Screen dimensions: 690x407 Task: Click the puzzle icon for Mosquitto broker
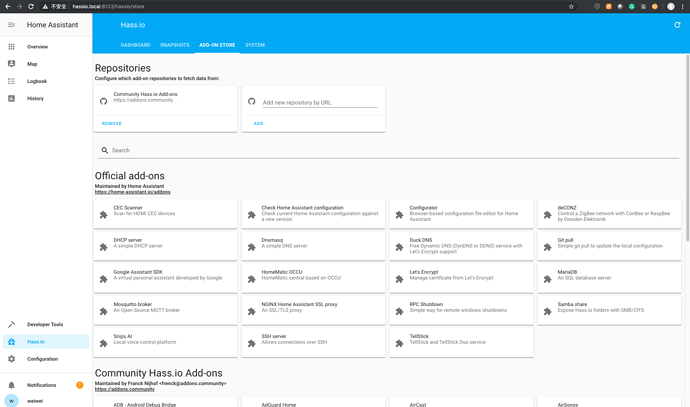point(103,311)
